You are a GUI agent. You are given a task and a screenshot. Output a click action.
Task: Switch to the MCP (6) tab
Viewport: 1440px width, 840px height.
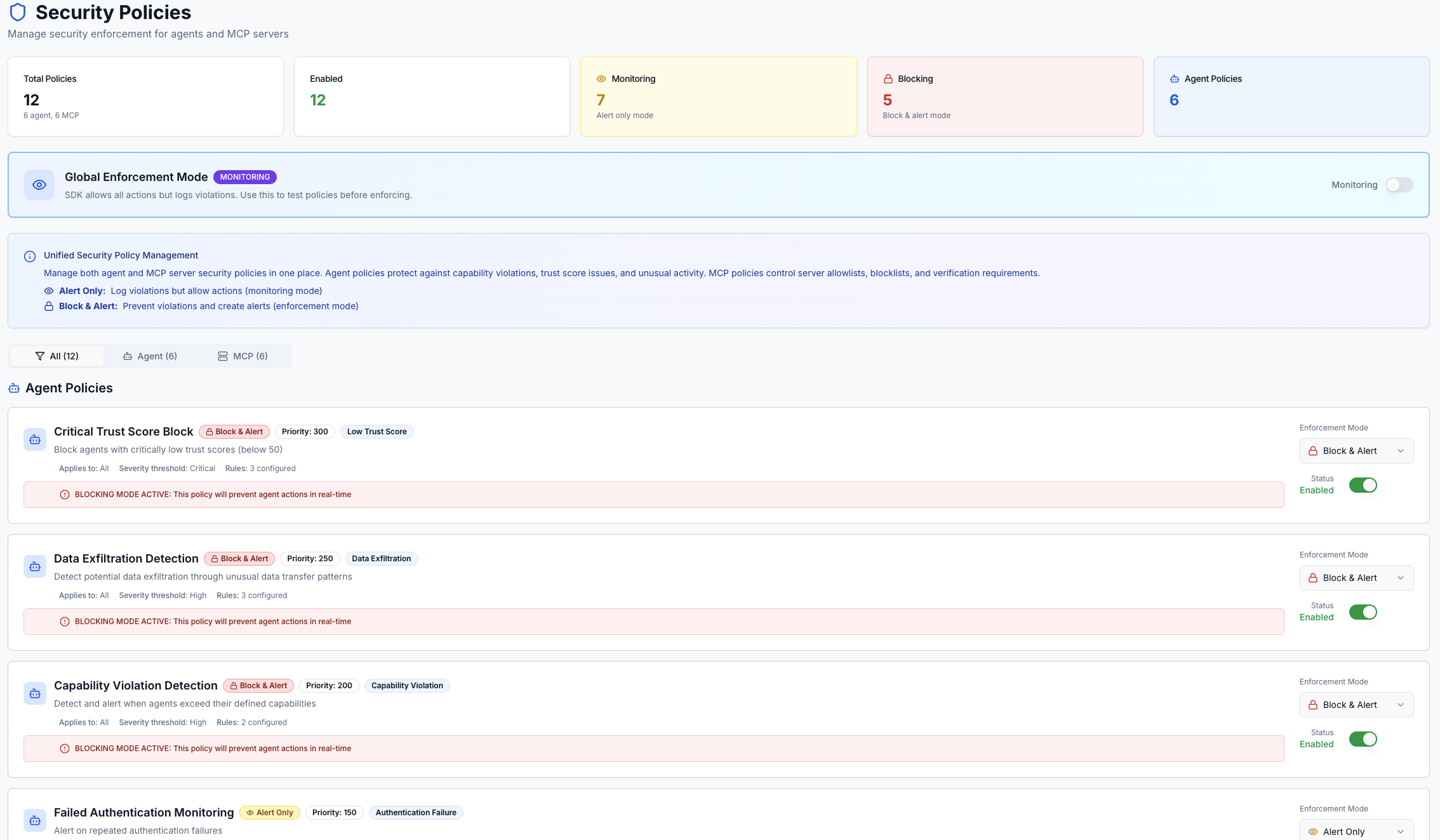click(x=243, y=356)
